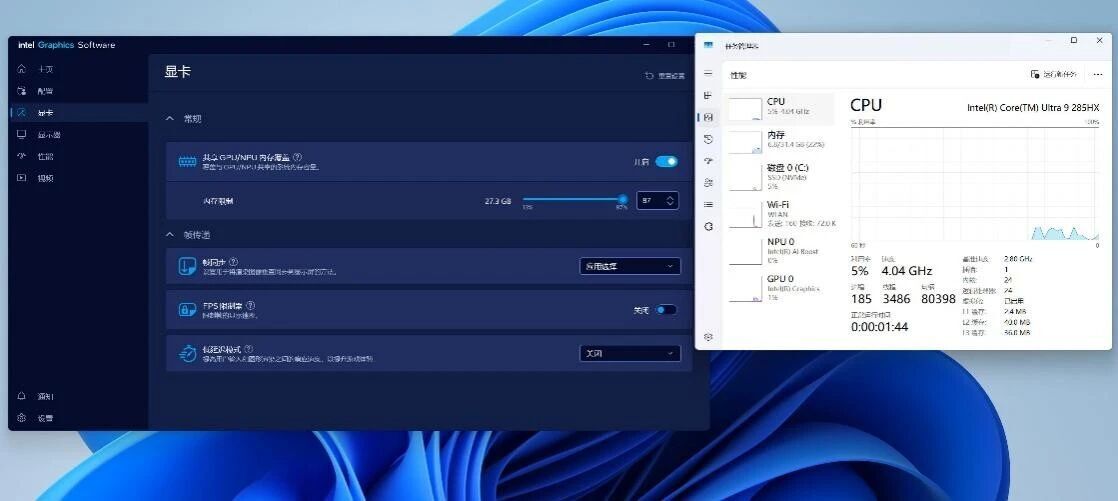
Task: Open App history icon in Task Manager
Action: [708, 139]
